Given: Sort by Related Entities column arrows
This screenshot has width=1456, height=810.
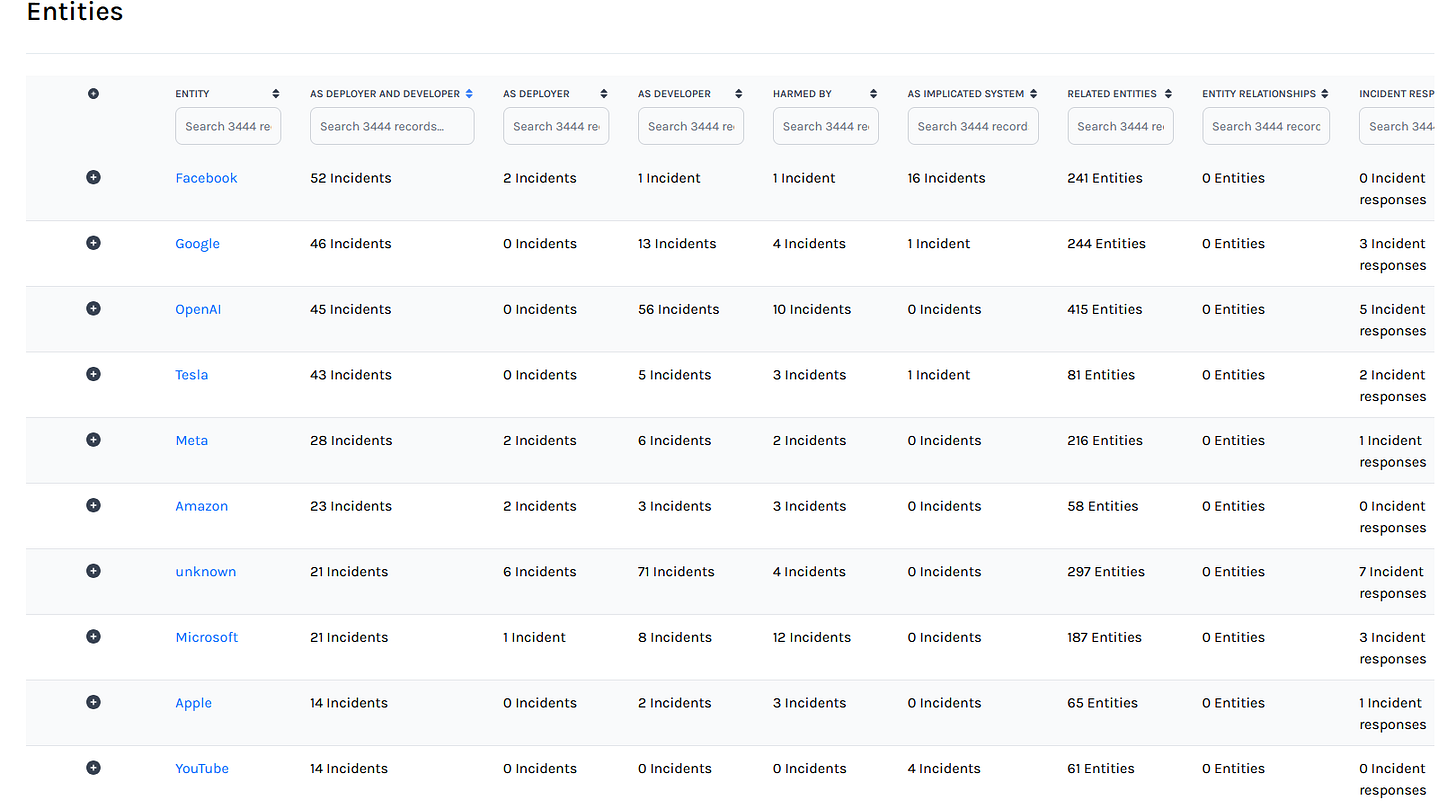Looking at the screenshot, I should pyautogui.click(x=1168, y=94).
